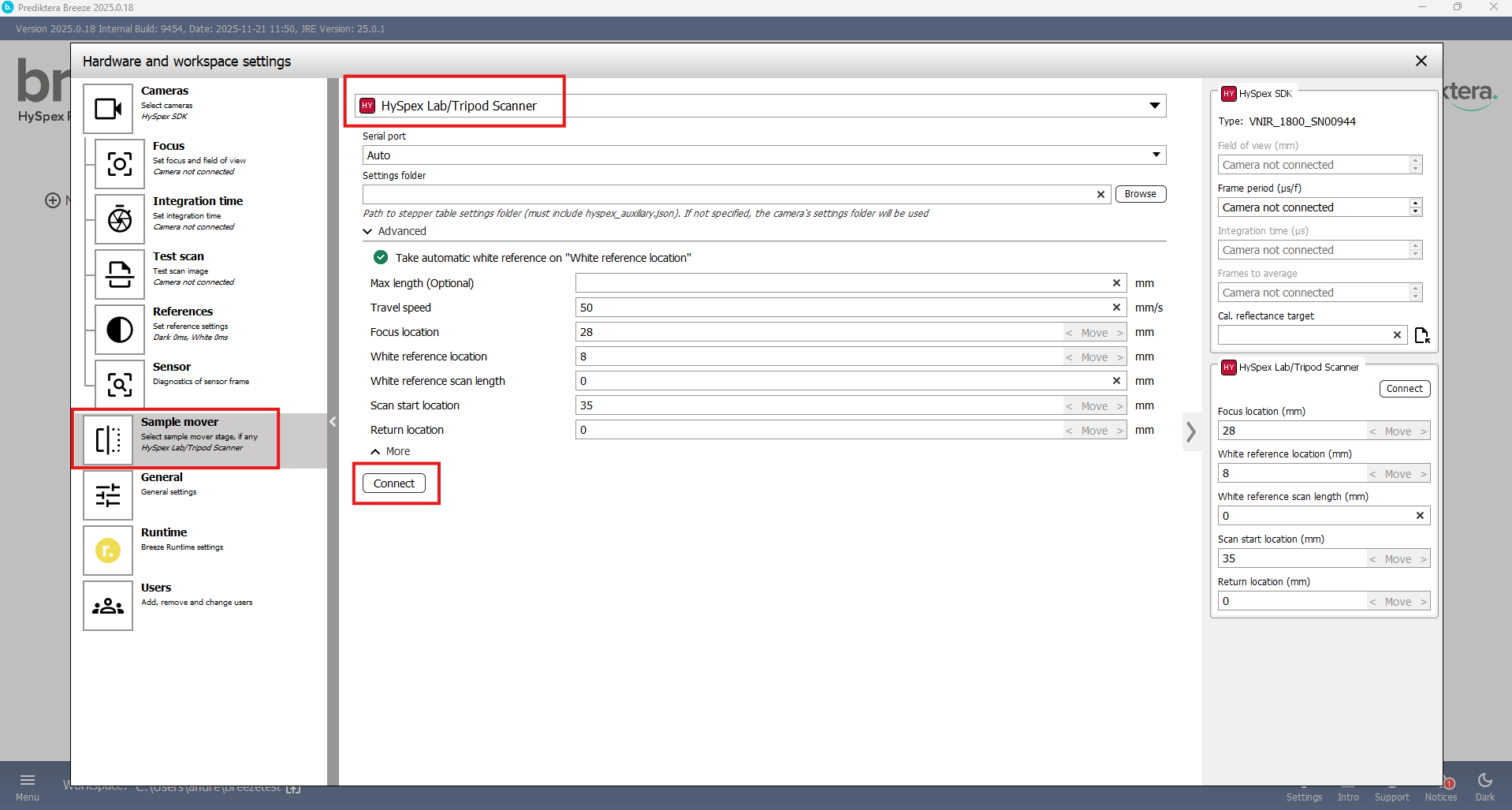Open the HySpex Lab/Tripod Scanner dropdown

[1154, 106]
